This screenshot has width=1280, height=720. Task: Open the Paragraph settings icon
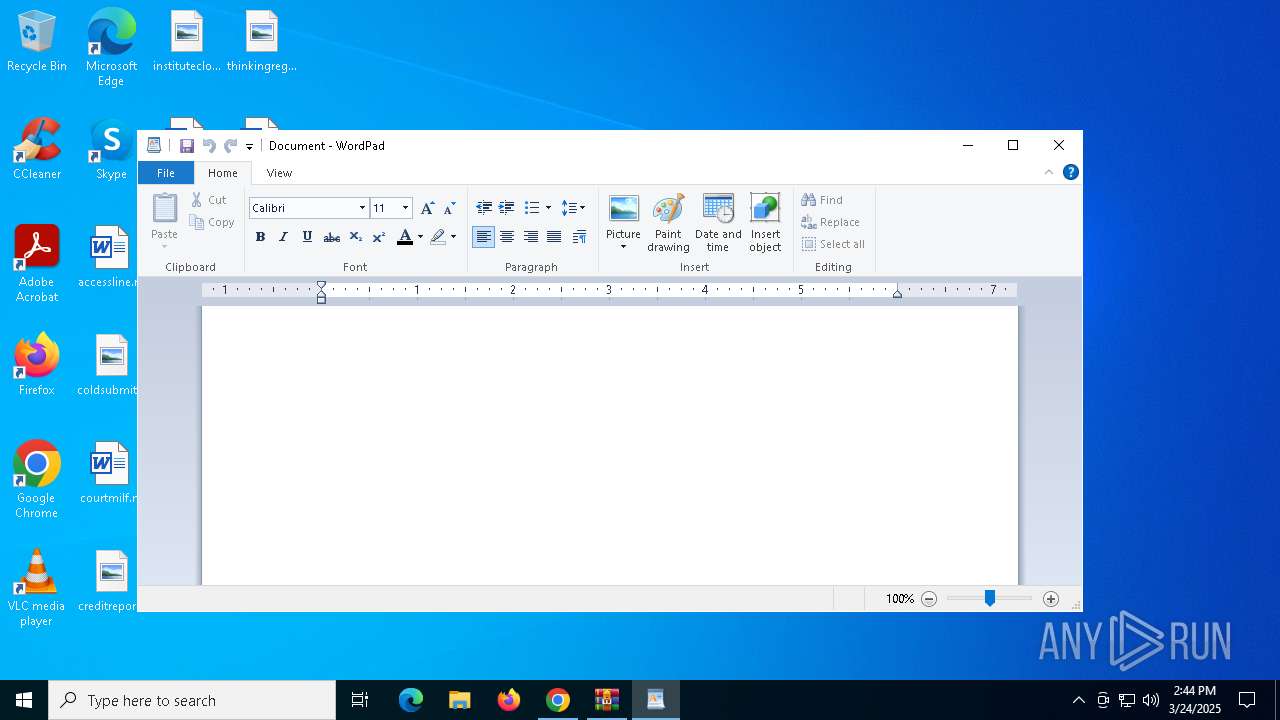(579, 237)
